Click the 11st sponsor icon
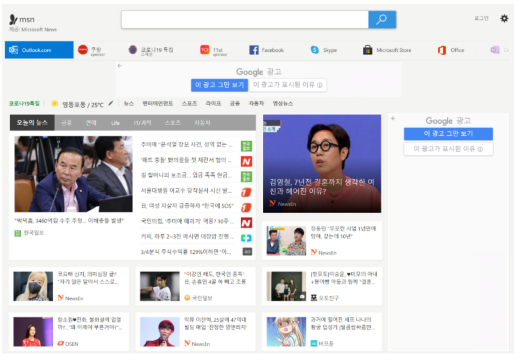The width and height of the screenshot is (517, 360). tap(205, 50)
